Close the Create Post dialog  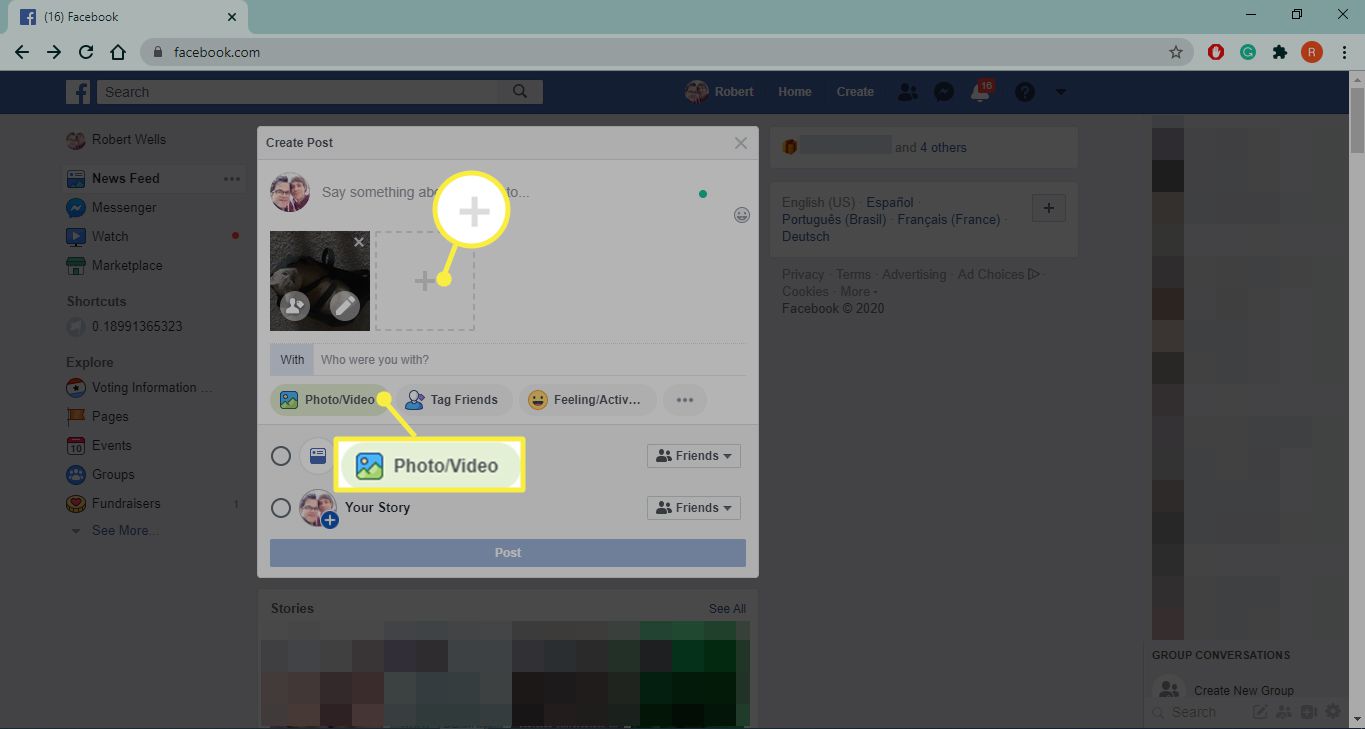(741, 143)
